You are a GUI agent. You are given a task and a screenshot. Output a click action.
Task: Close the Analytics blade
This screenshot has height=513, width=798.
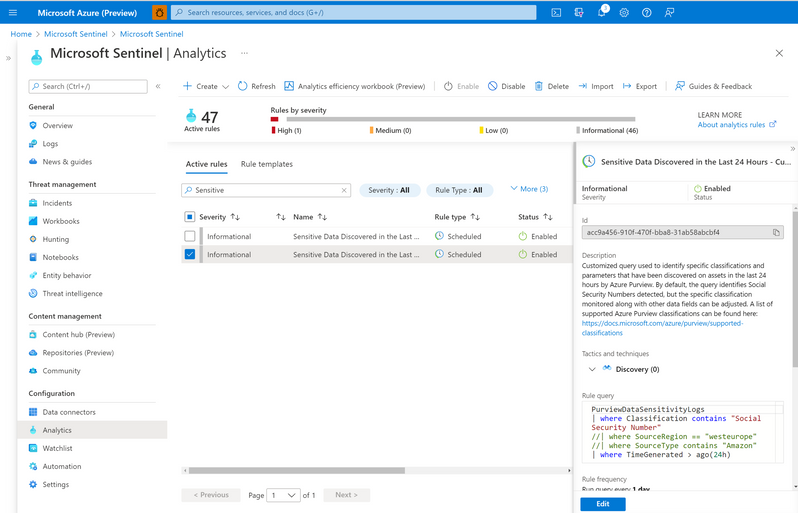pyautogui.click(x=779, y=53)
